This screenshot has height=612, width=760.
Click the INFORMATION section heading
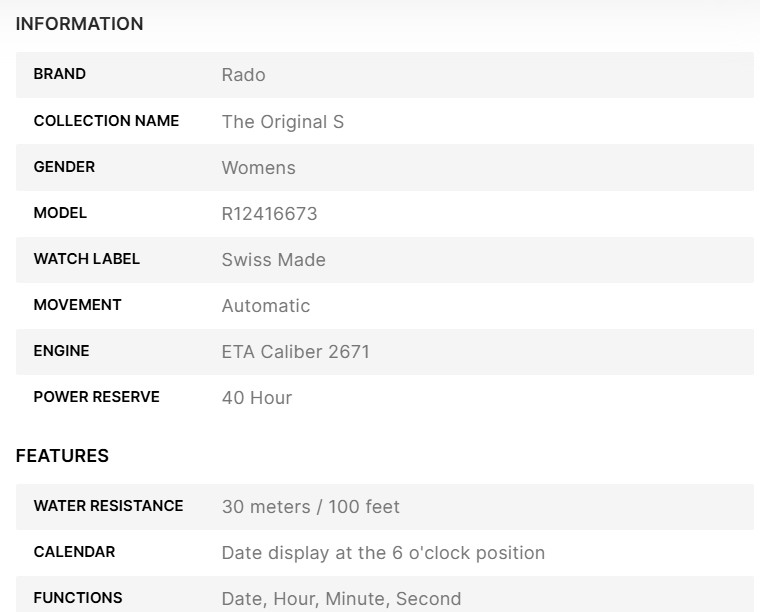[79, 24]
